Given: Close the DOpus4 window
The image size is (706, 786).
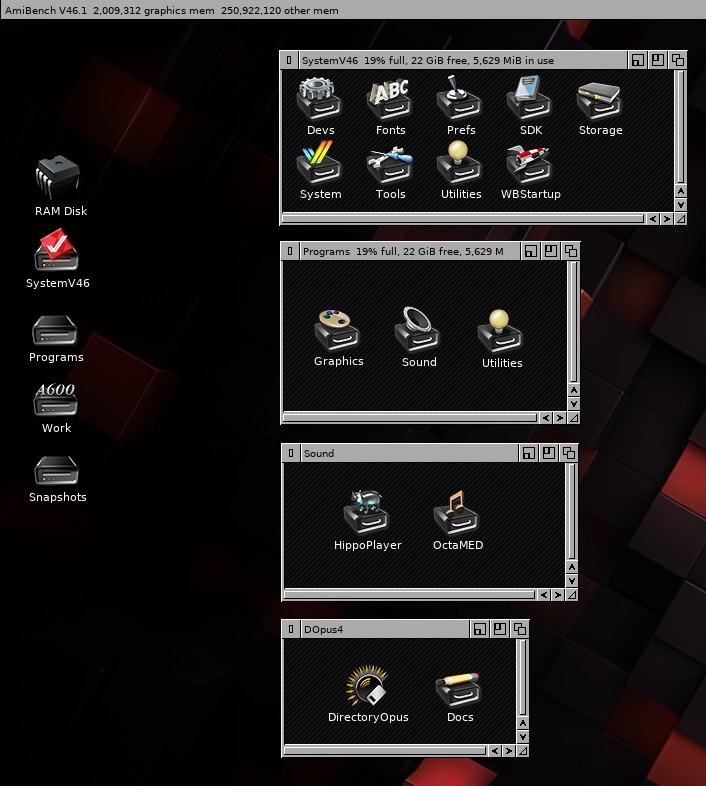Looking at the screenshot, I should coord(291,629).
